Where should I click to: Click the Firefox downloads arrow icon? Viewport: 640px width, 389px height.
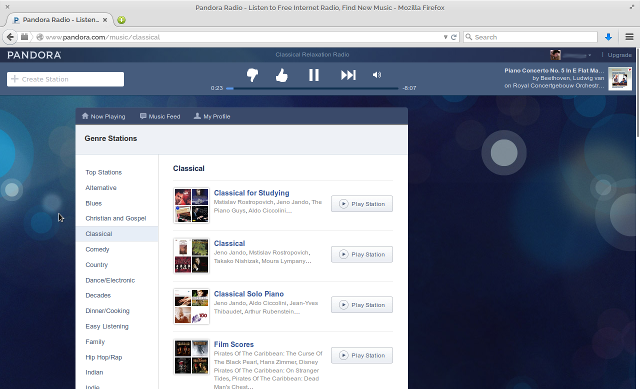pyautogui.click(x=608, y=37)
